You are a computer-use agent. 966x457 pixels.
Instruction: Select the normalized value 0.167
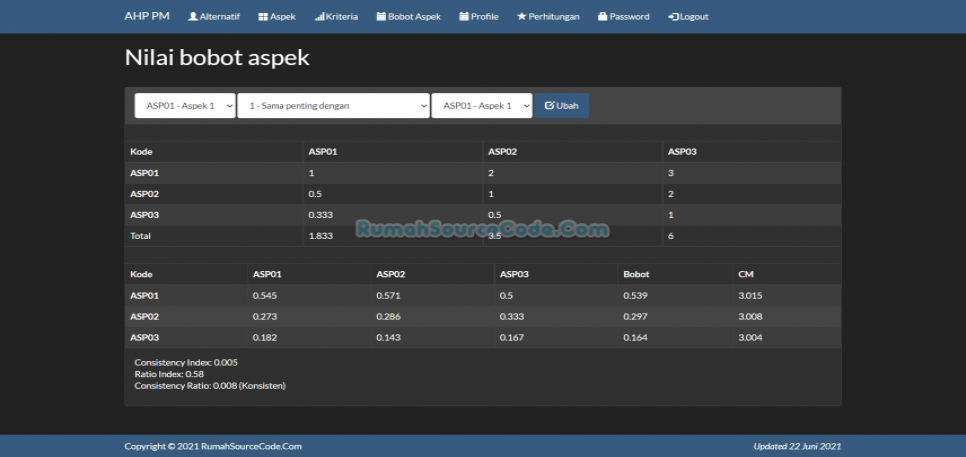point(512,338)
